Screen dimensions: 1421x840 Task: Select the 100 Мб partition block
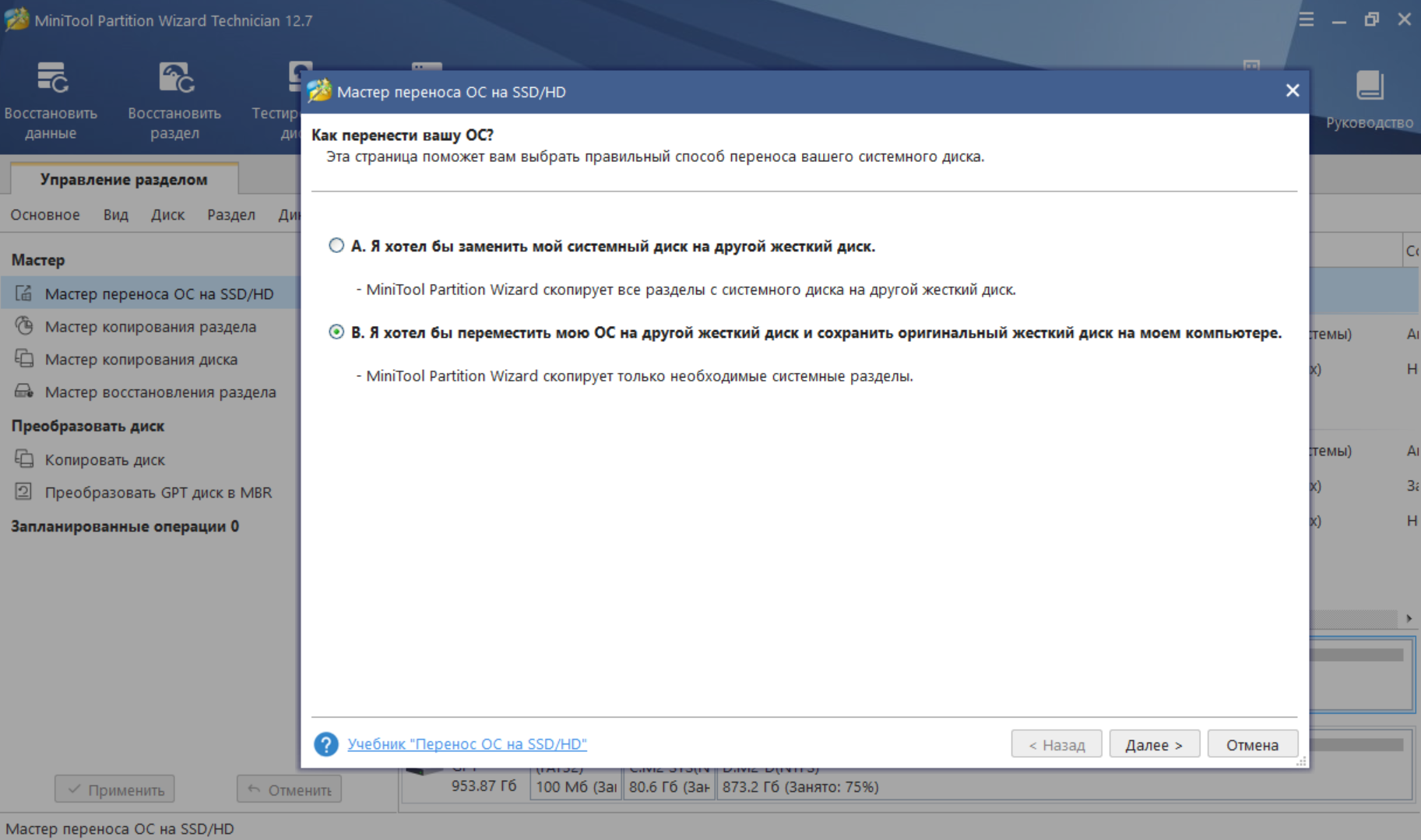pos(575,785)
